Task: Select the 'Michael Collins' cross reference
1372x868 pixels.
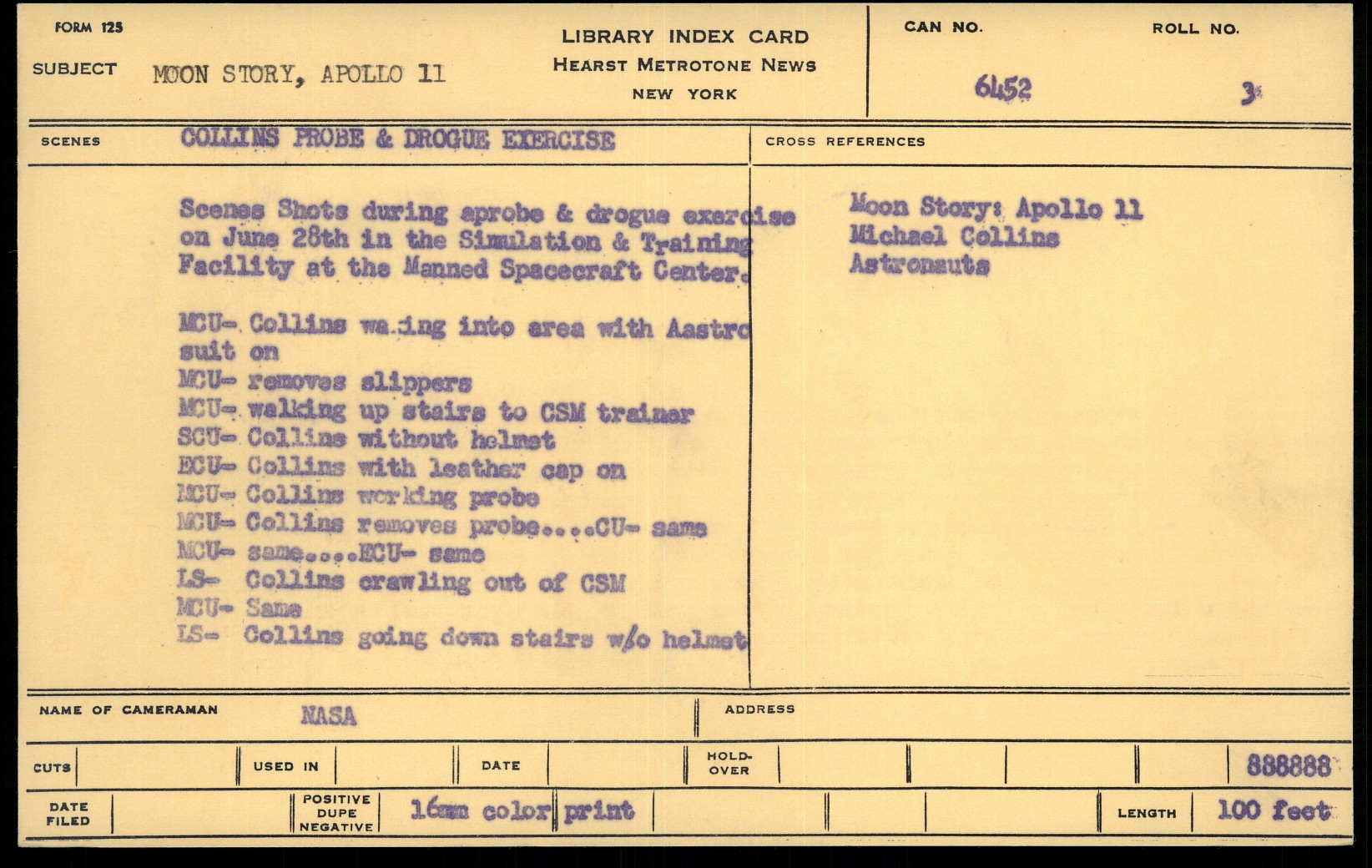Action: [954, 237]
